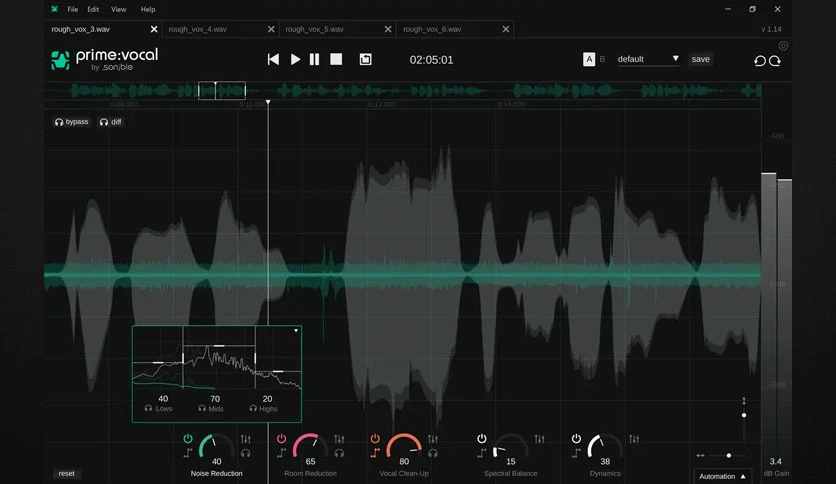Viewport: 836px width, 484px height.
Task: Click the 3.4 dB Gain value
Action: [776, 462]
